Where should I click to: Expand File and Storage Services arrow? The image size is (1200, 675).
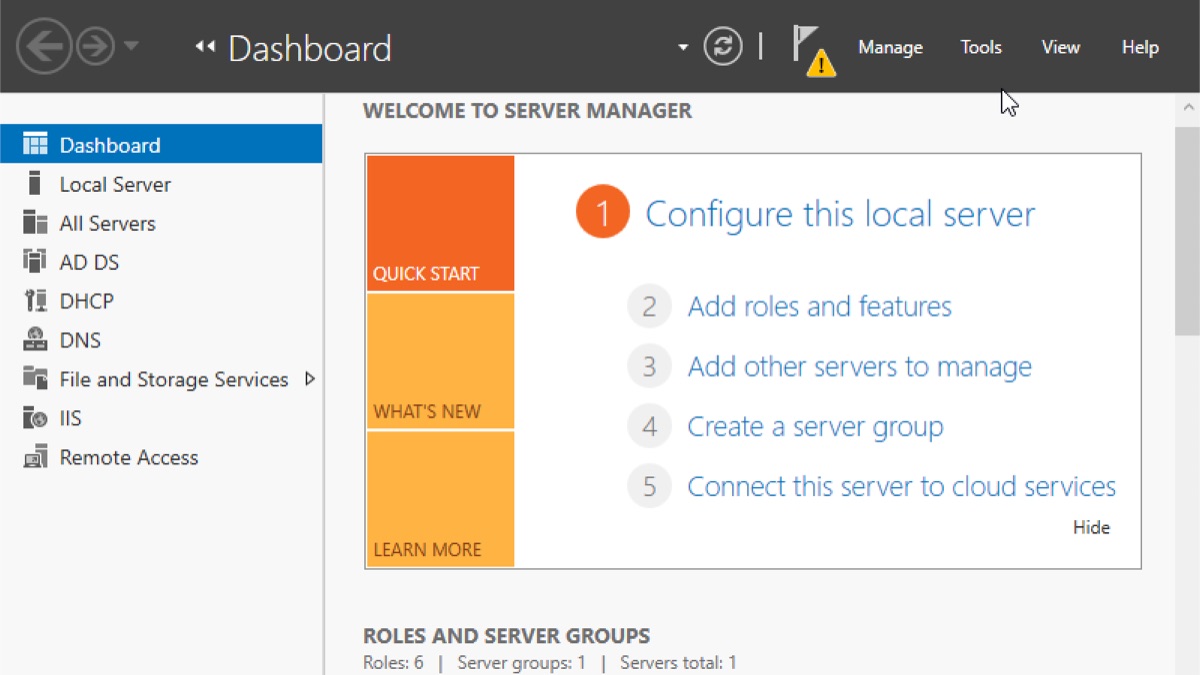pos(309,379)
